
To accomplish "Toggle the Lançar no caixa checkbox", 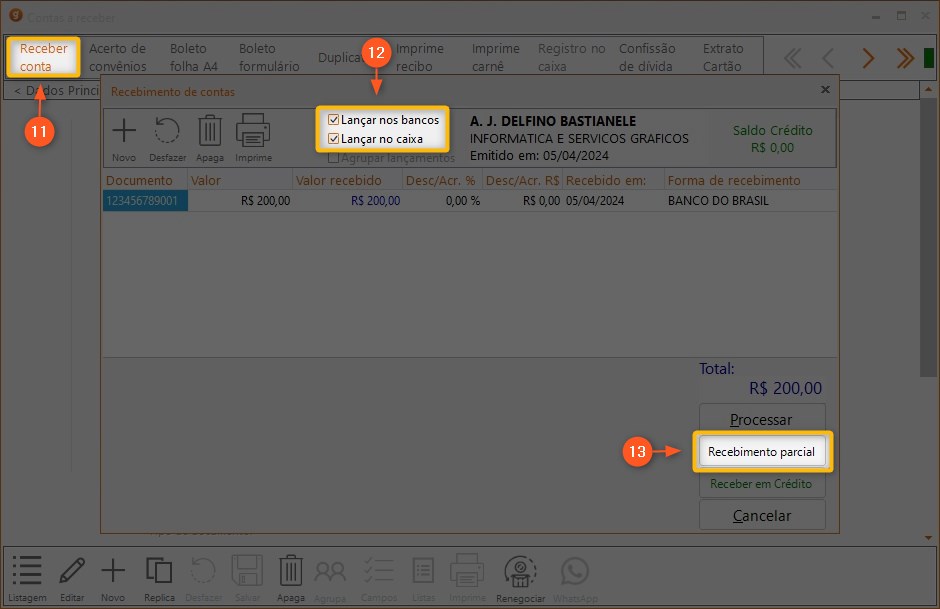I will click(x=334, y=139).
